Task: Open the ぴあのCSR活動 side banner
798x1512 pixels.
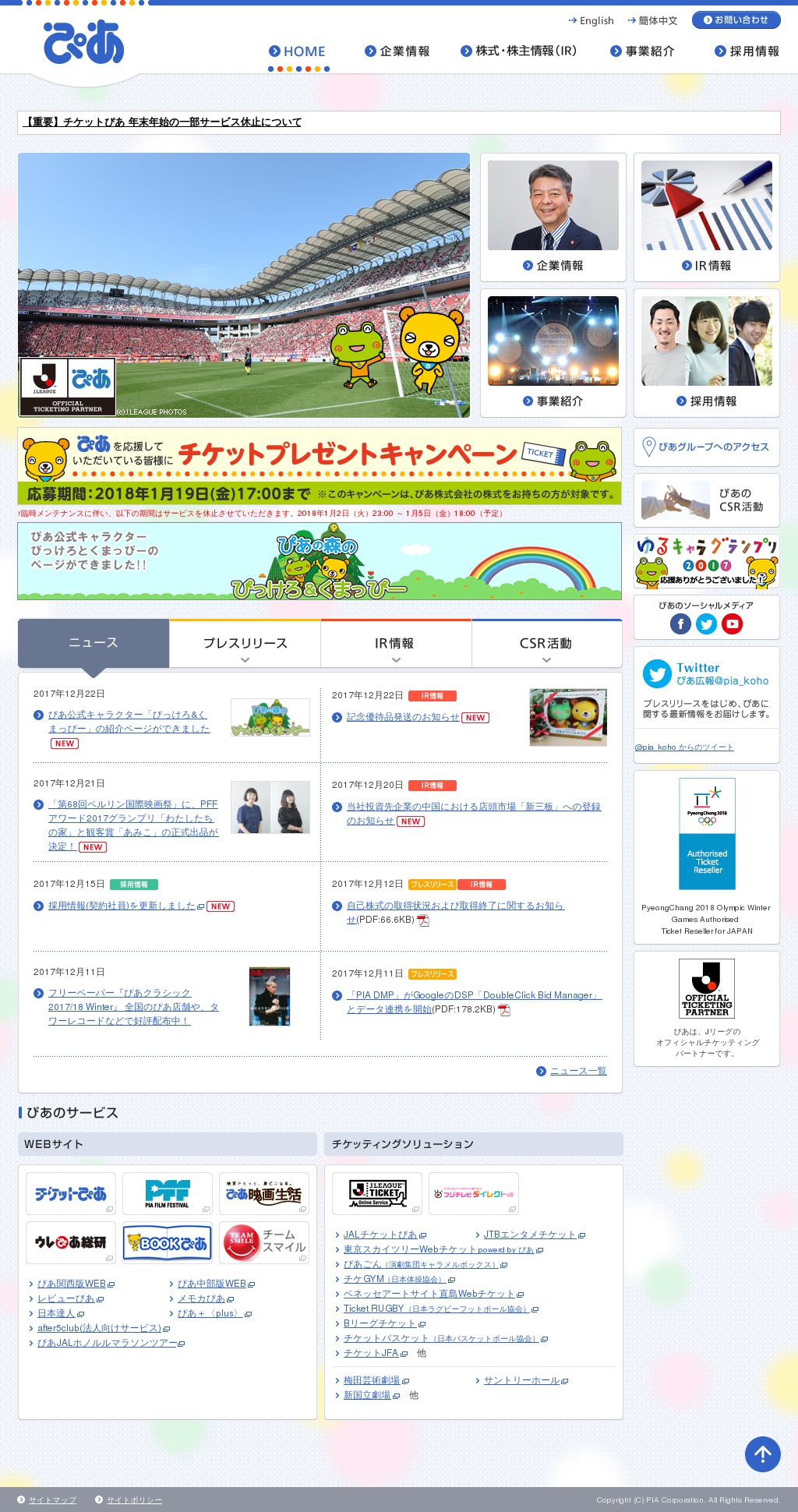Action: click(707, 500)
